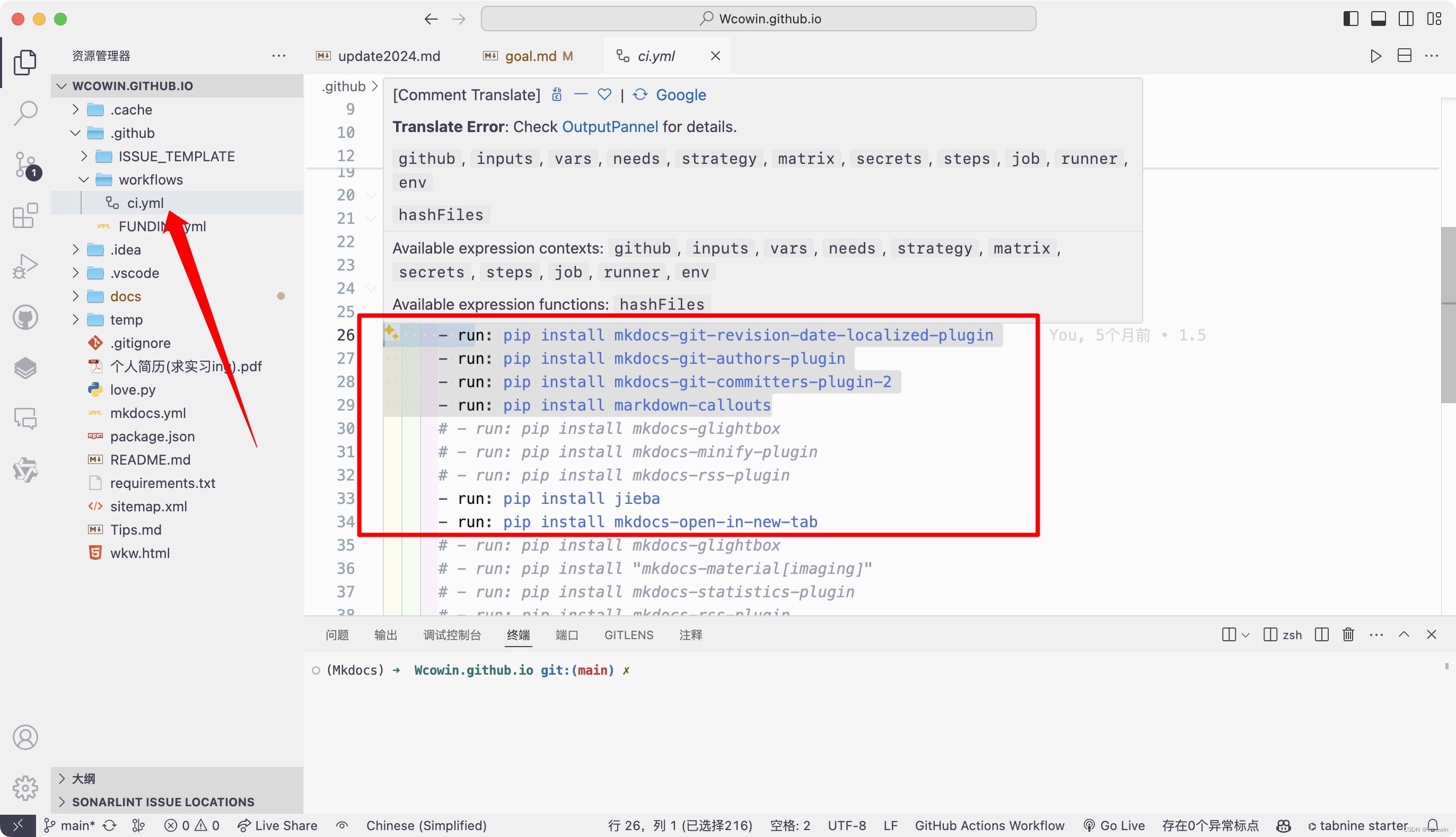Click the Run play icon in editor toolbar
The height and width of the screenshot is (837, 1456).
[x=1375, y=56]
